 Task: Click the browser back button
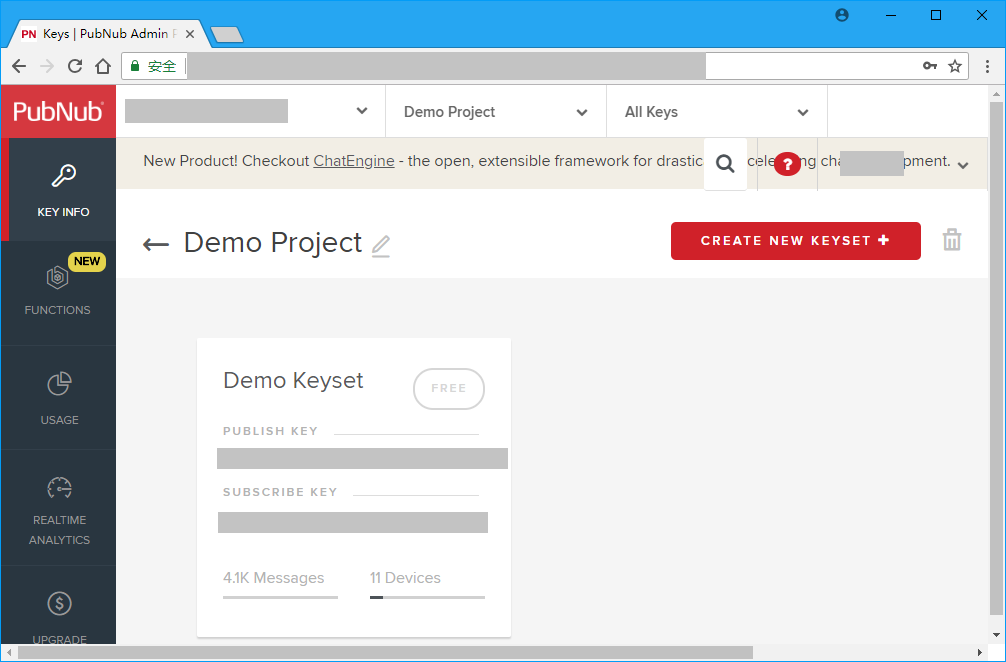pos(19,66)
